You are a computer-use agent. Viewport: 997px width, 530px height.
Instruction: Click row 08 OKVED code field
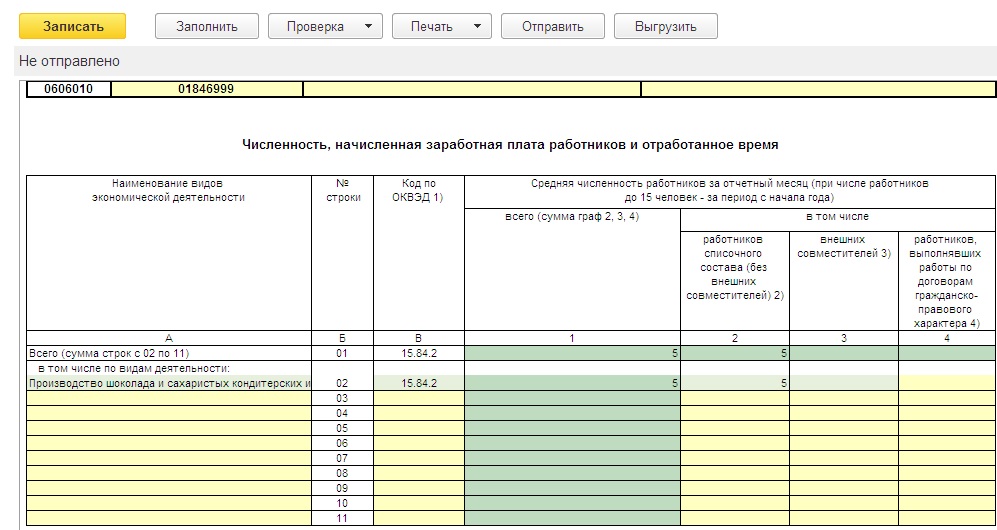click(419, 473)
